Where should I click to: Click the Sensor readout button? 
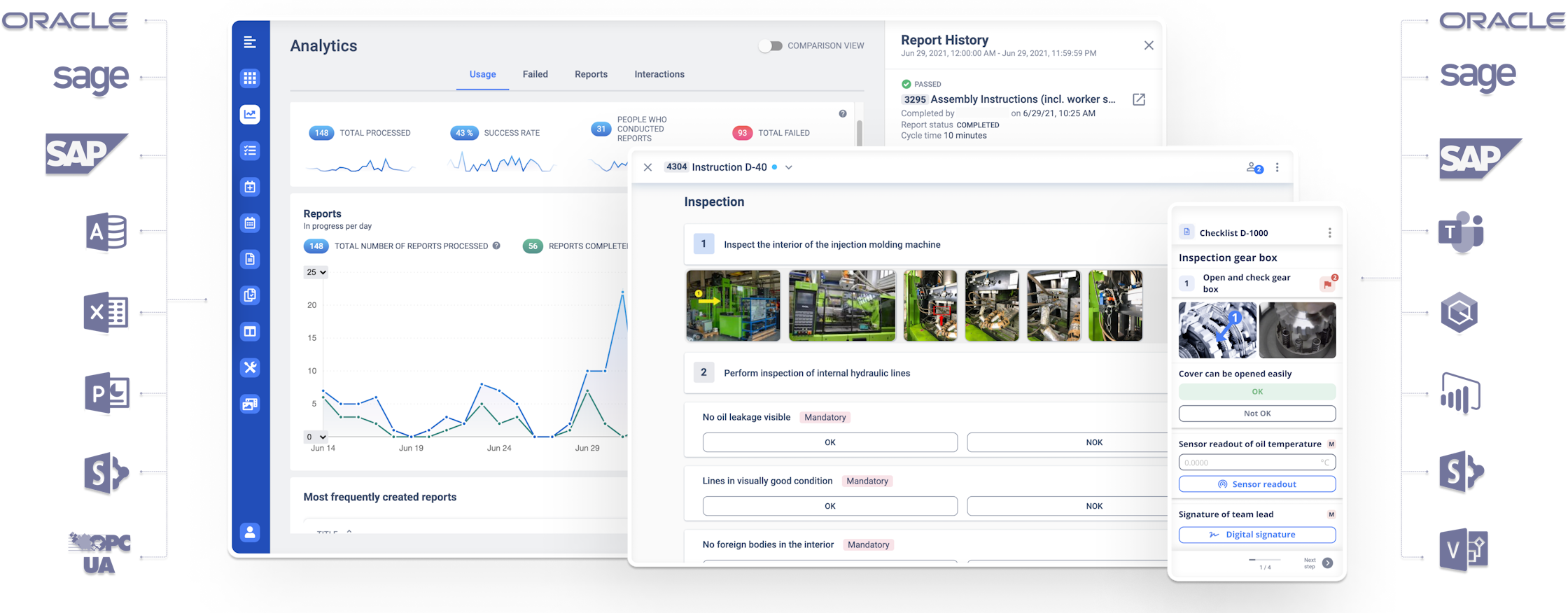click(x=1257, y=484)
